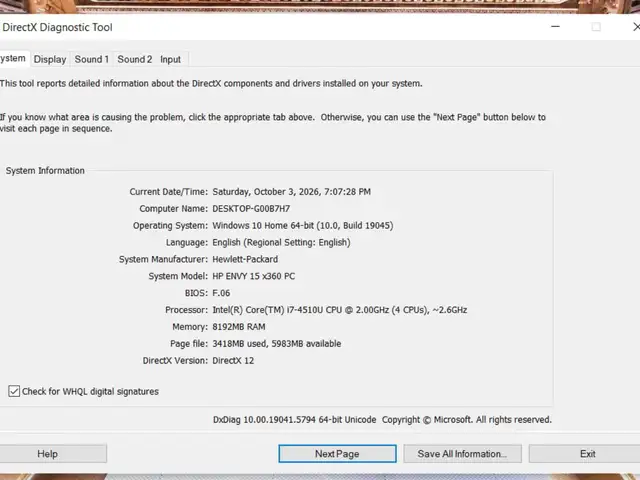Image resolution: width=640 pixels, height=480 pixels.
Task: Open the Sound 1 tab
Action: [x=91, y=60]
